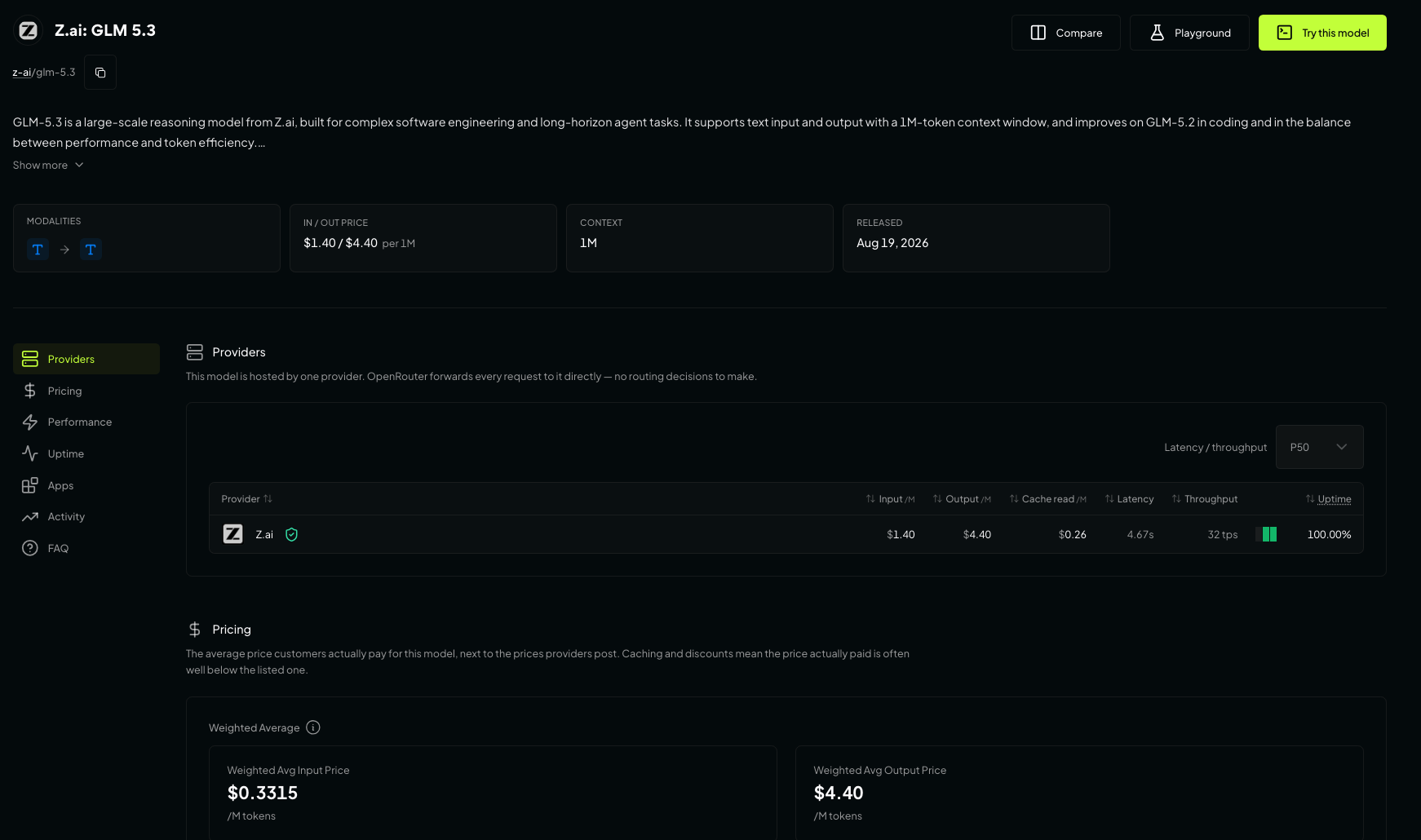
Task: Click the Z.ai logo icon beside model title
Action: pos(29,31)
